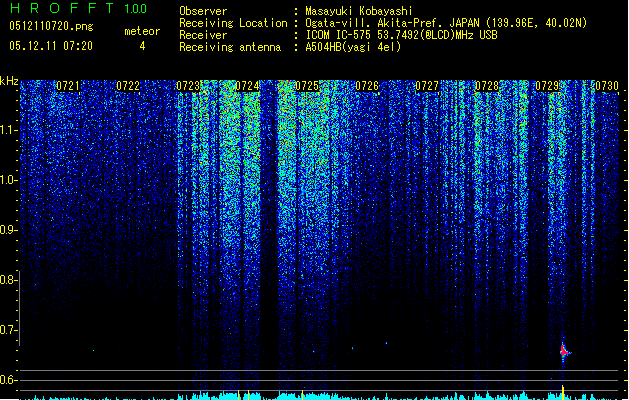Click the 0.9 frequency axis label
The width and height of the screenshot is (629, 400).
pos(7,230)
